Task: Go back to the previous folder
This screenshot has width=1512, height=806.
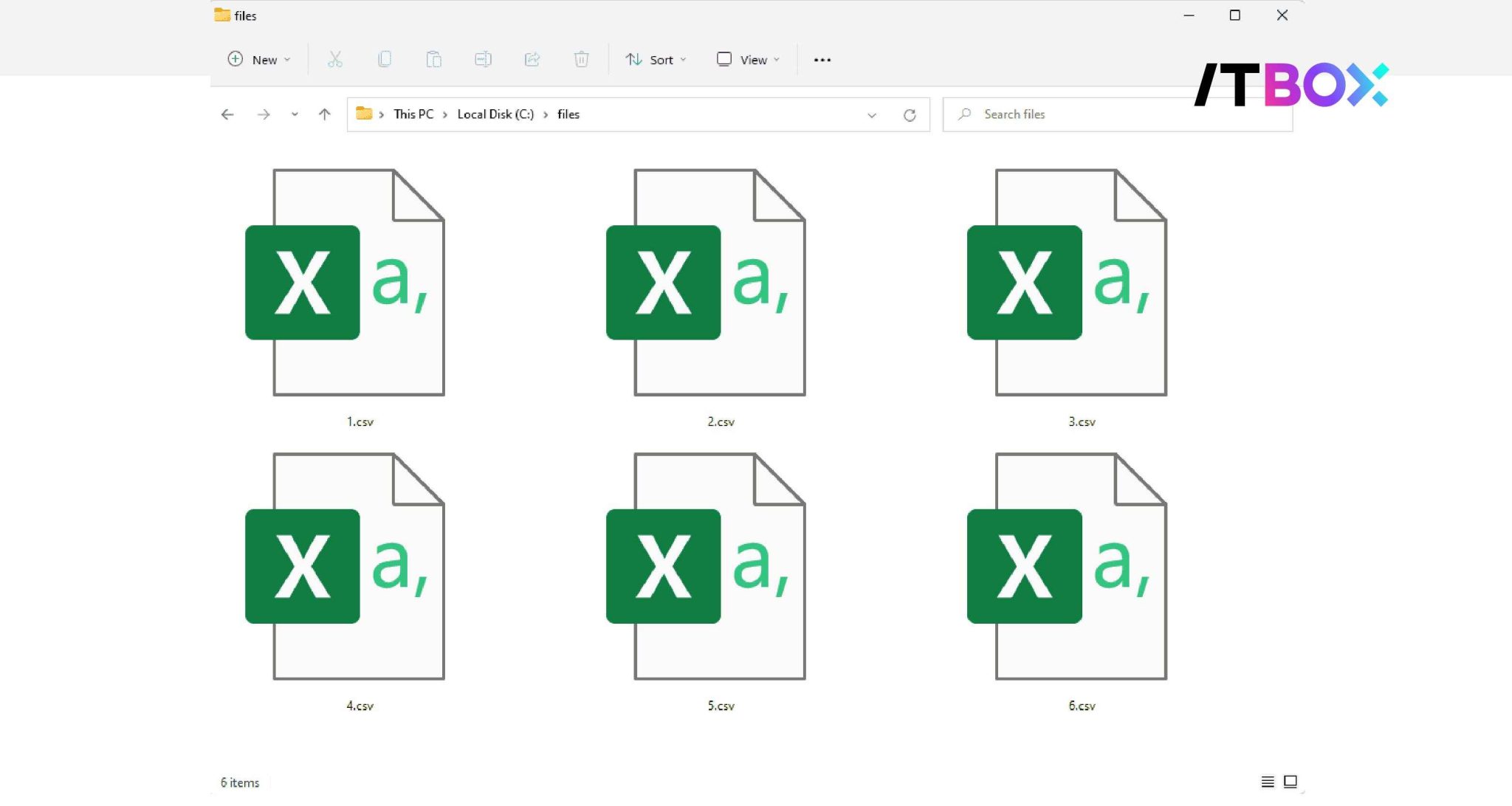Action: coord(228,114)
